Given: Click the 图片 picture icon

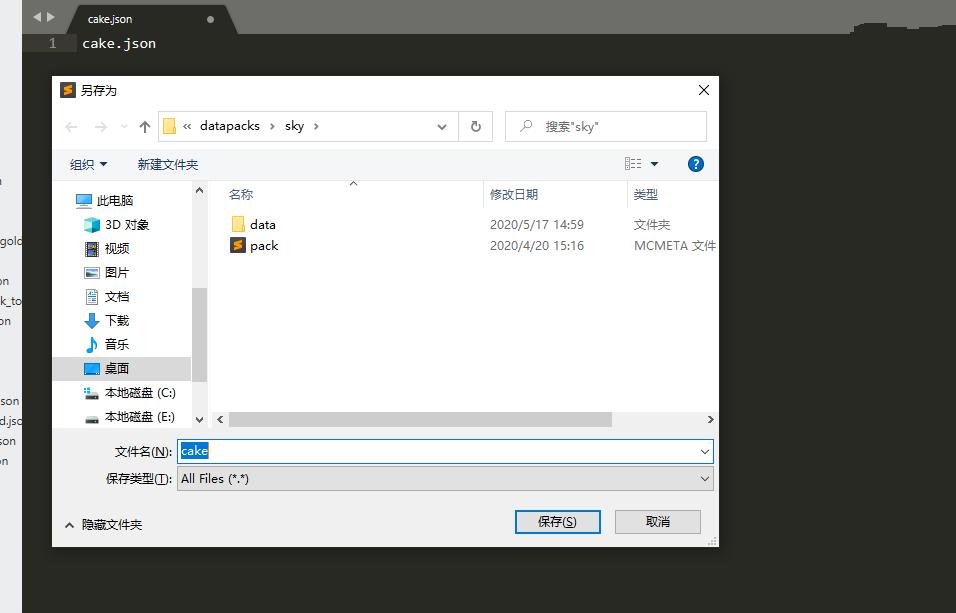Looking at the screenshot, I should click(91, 273).
